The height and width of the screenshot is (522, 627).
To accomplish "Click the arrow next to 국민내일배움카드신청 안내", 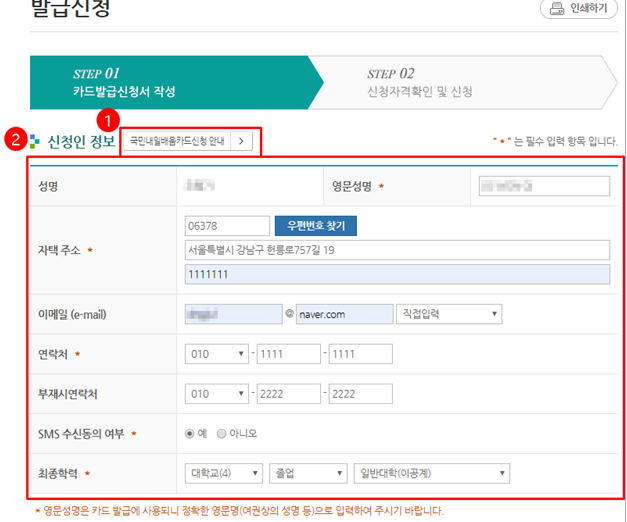I will tap(242, 141).
